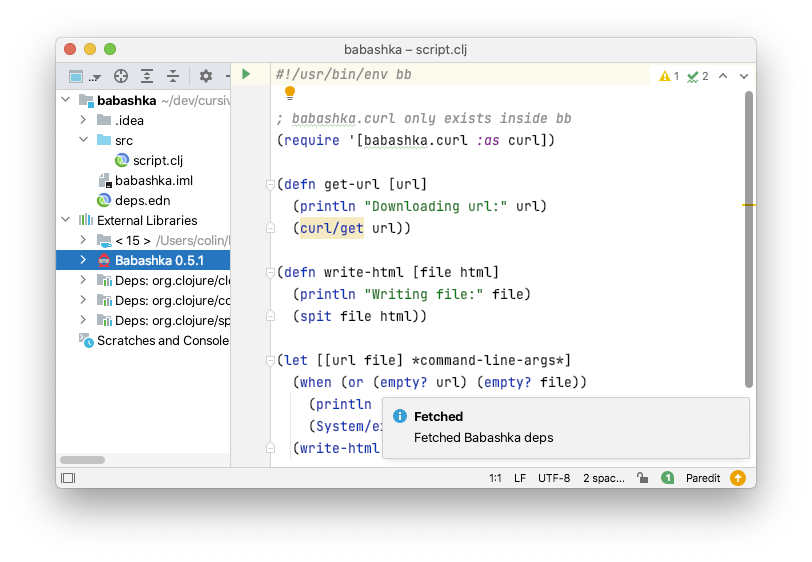
Task: Open 2 spaces indent settings
Action: 604,478
